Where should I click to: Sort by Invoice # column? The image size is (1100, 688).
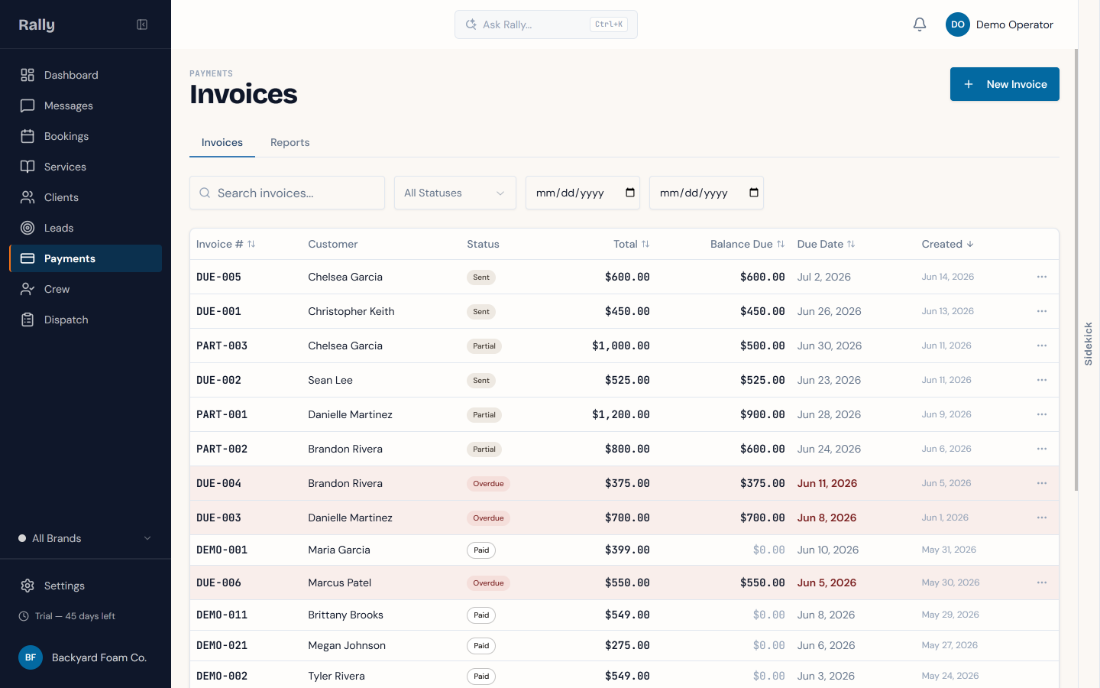pos(225,244)
